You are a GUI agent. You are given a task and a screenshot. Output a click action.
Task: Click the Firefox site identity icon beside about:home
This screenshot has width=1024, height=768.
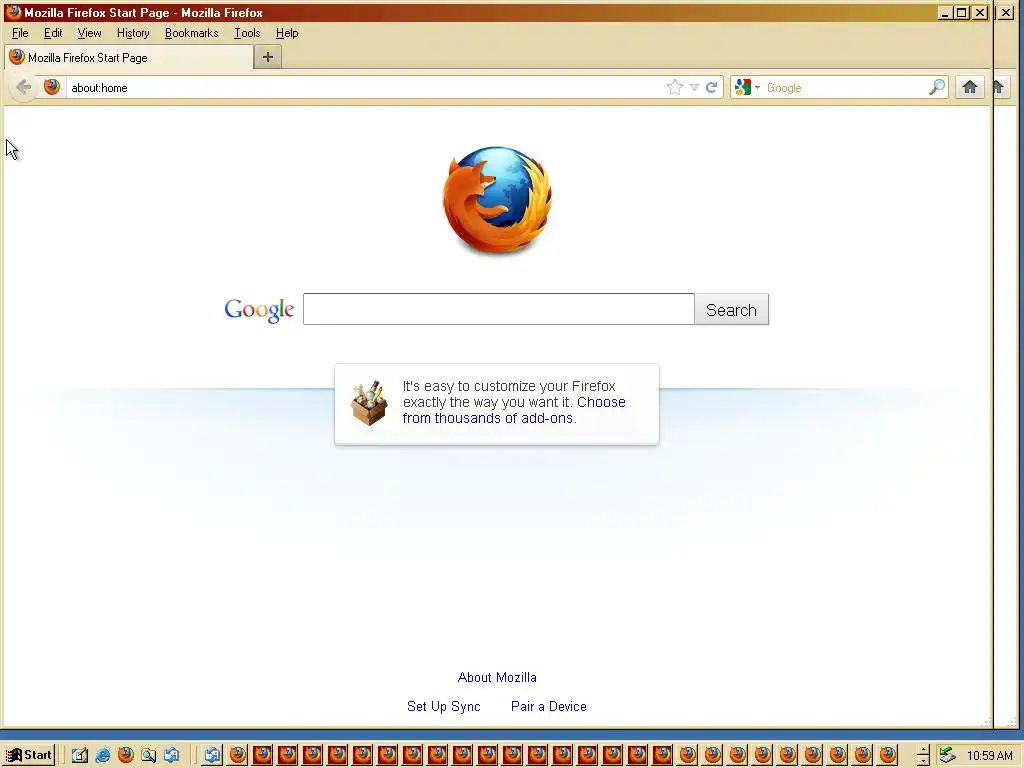pos(52,87)
